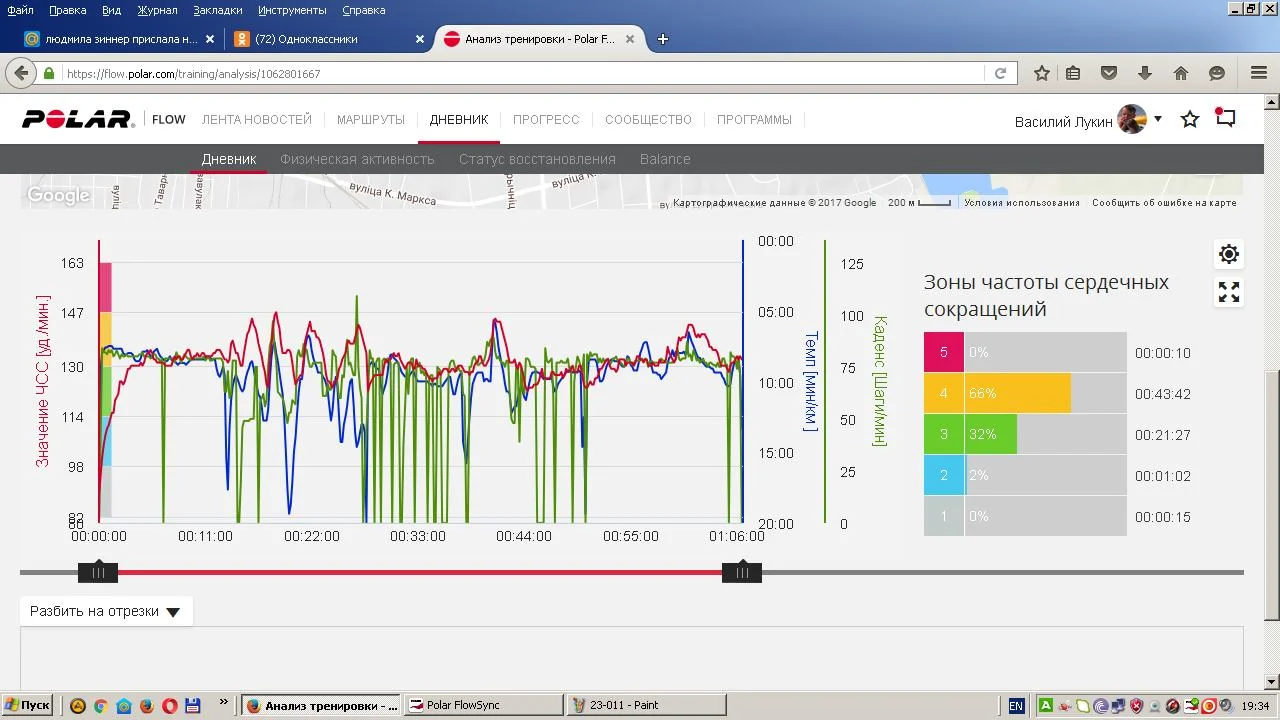Screen dimensions: 1280x720
Task: Go back to the previous page
Action: click(21, 73)
